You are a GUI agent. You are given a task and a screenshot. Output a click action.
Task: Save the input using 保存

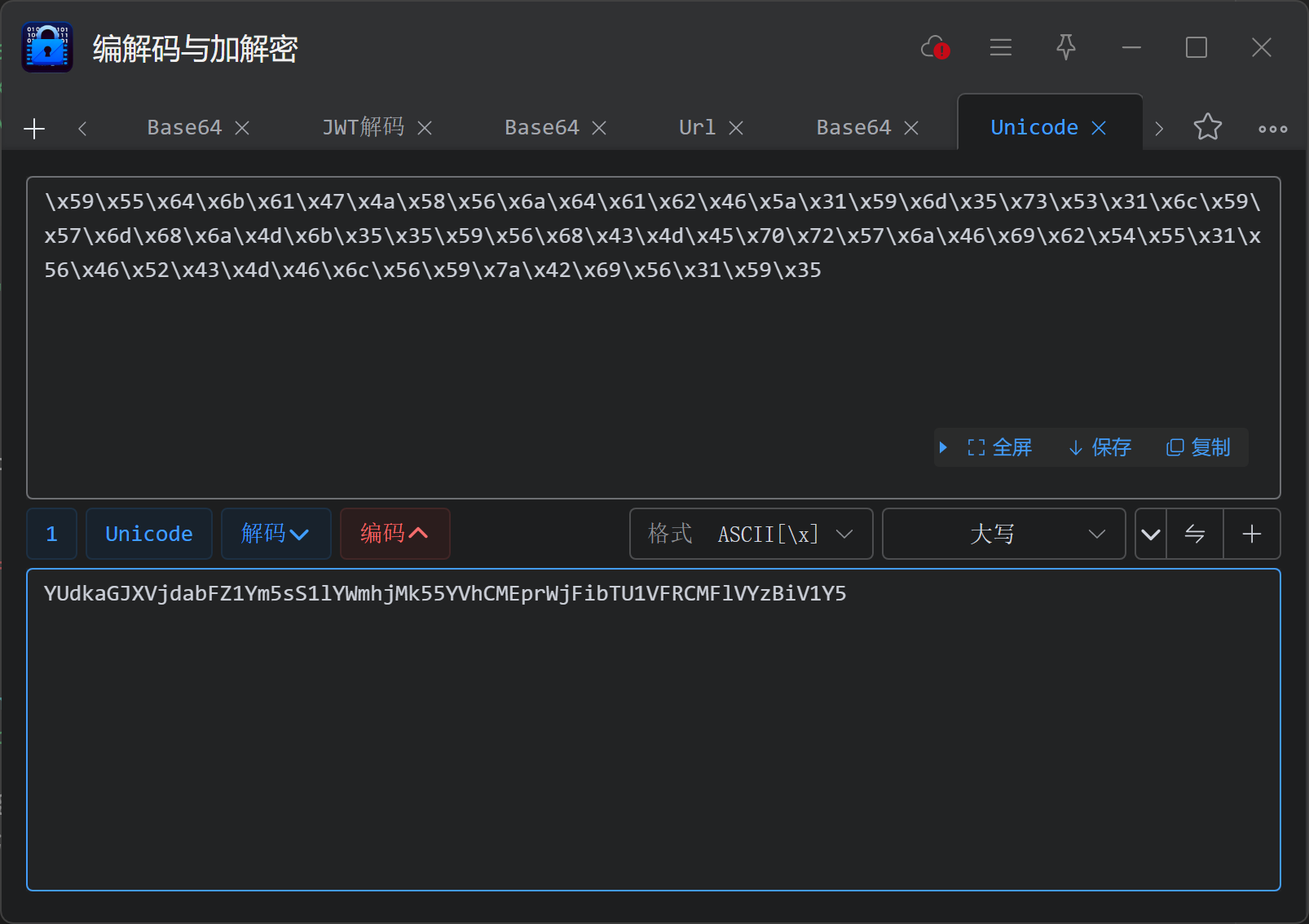click(1100, 447)
